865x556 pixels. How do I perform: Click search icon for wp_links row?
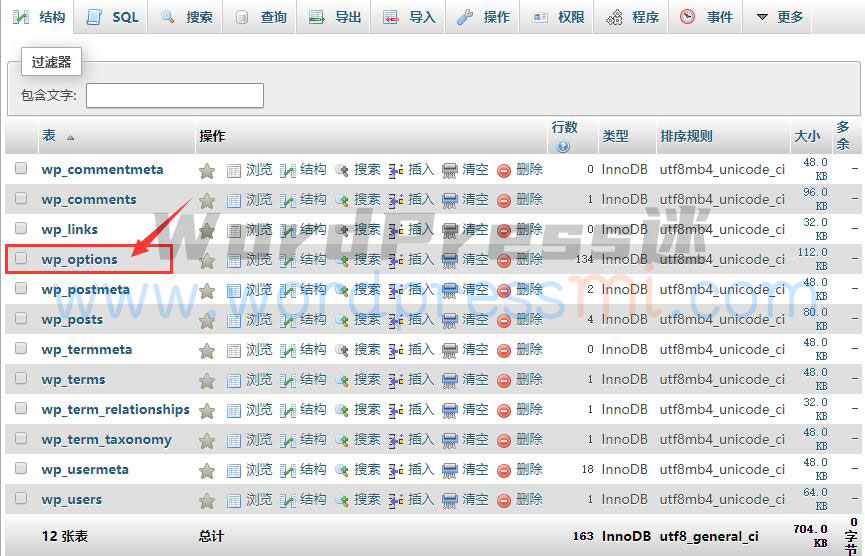coord(341,231)
